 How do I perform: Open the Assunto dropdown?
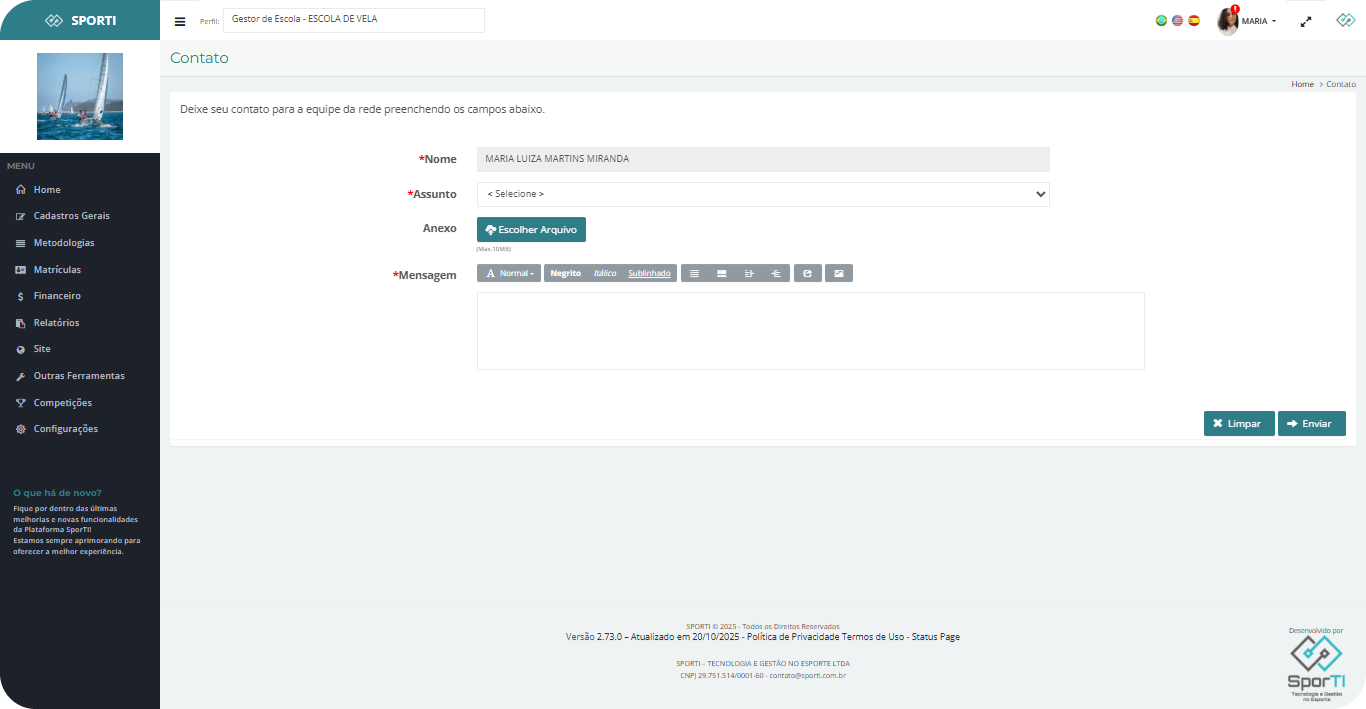(x=763, y=194)
